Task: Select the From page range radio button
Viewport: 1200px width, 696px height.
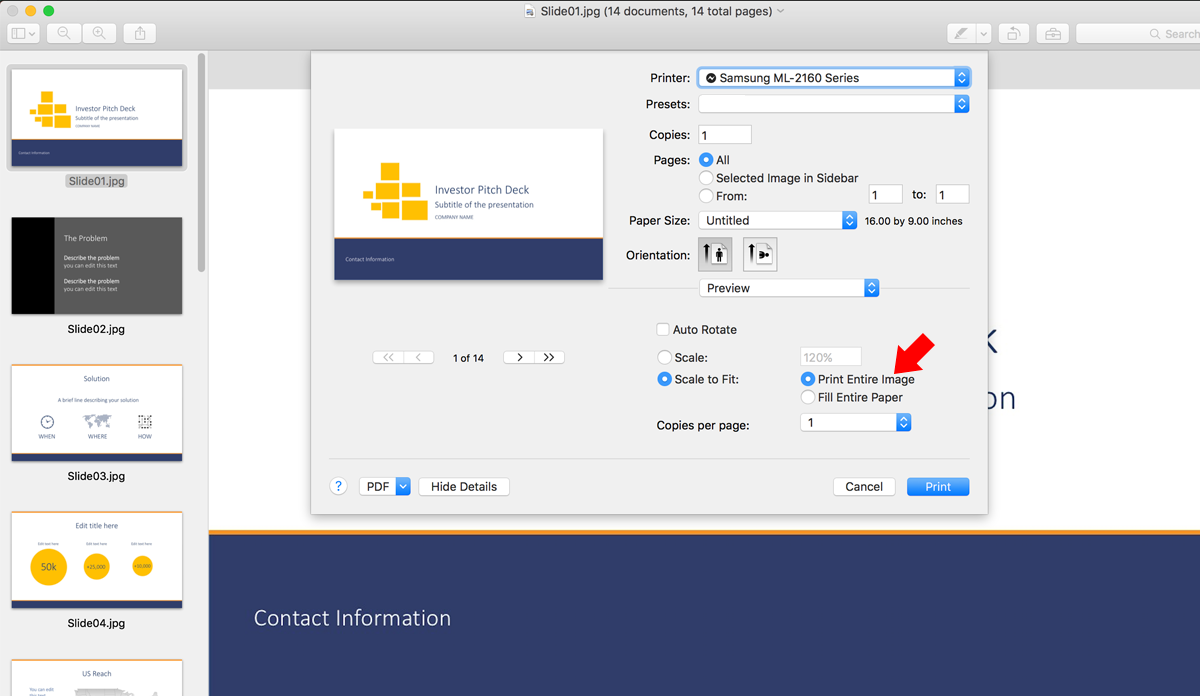Action: [707, 196]
